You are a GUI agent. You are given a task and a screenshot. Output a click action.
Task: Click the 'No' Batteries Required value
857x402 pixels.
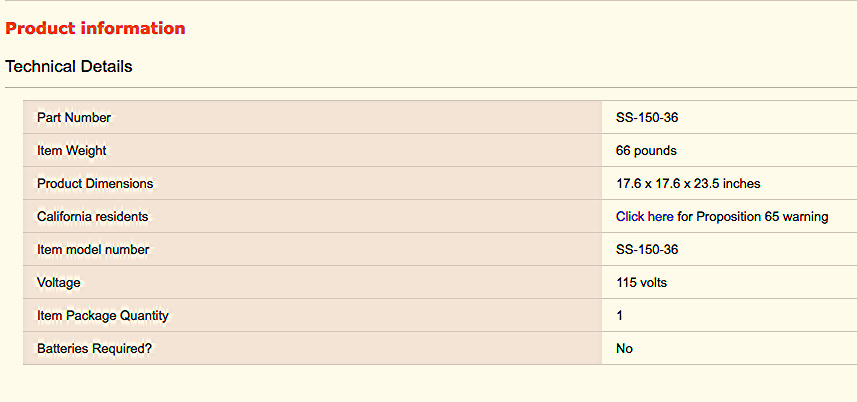click(x=624, y=348)
